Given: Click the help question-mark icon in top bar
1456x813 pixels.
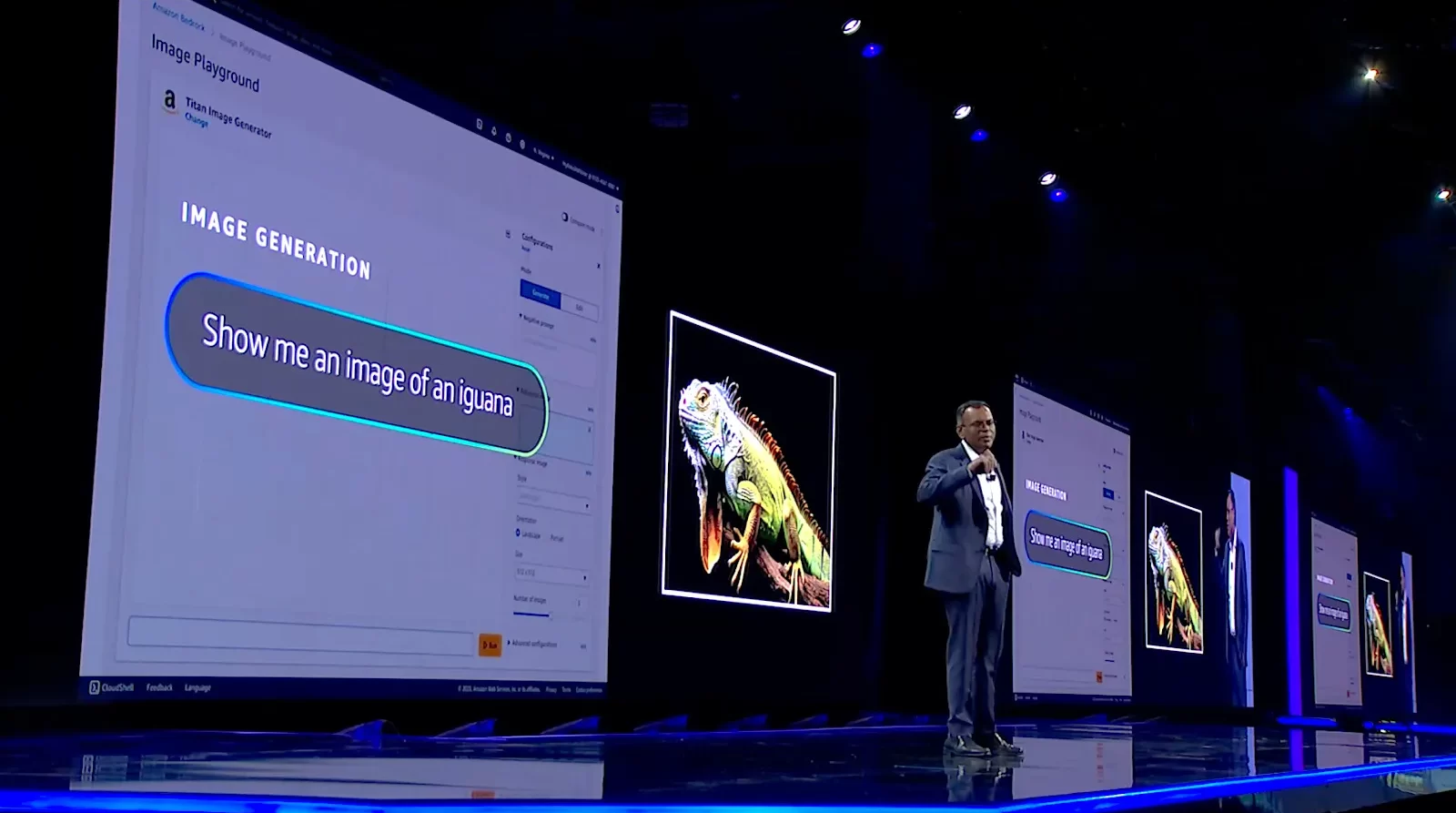Looking at the screenshot, I should pyautogui.click(x=508, y=138).
